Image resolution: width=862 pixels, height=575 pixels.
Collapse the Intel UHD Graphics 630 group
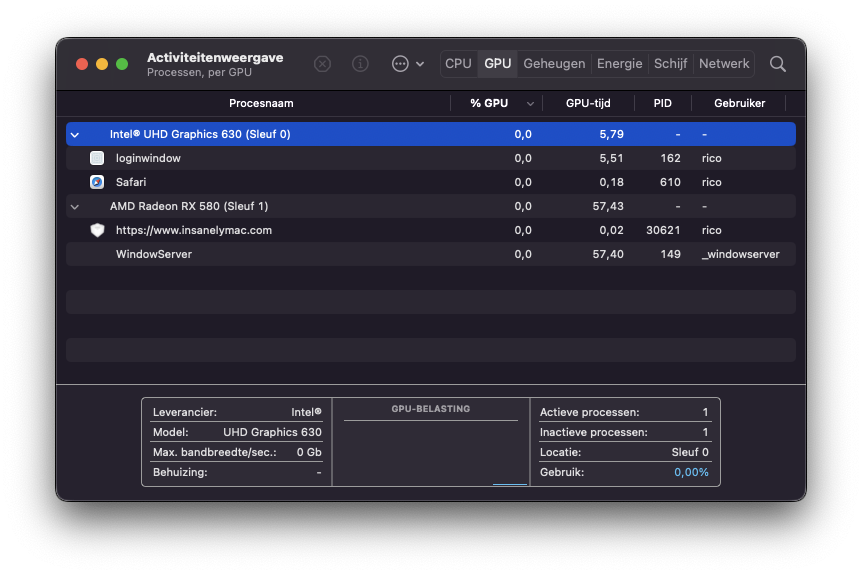point(75,135)
